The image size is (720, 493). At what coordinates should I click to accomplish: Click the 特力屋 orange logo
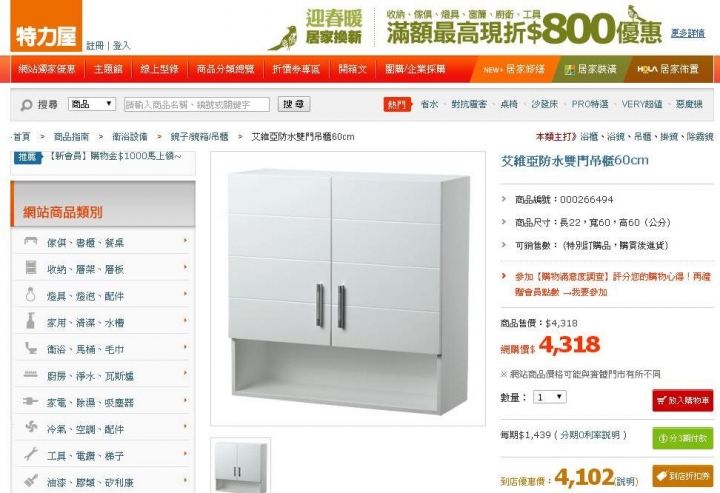pos(46,26)
